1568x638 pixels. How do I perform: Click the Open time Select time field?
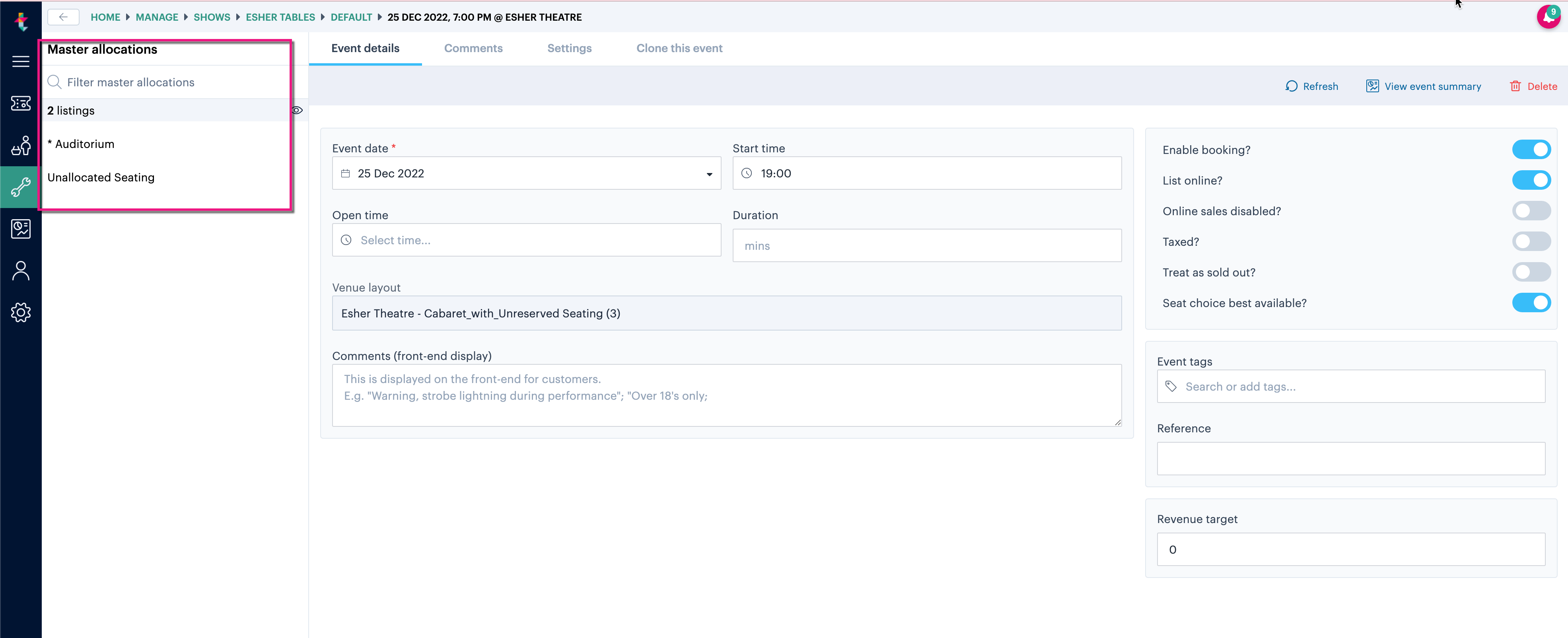pyautogui.click(x=527, y=240)
